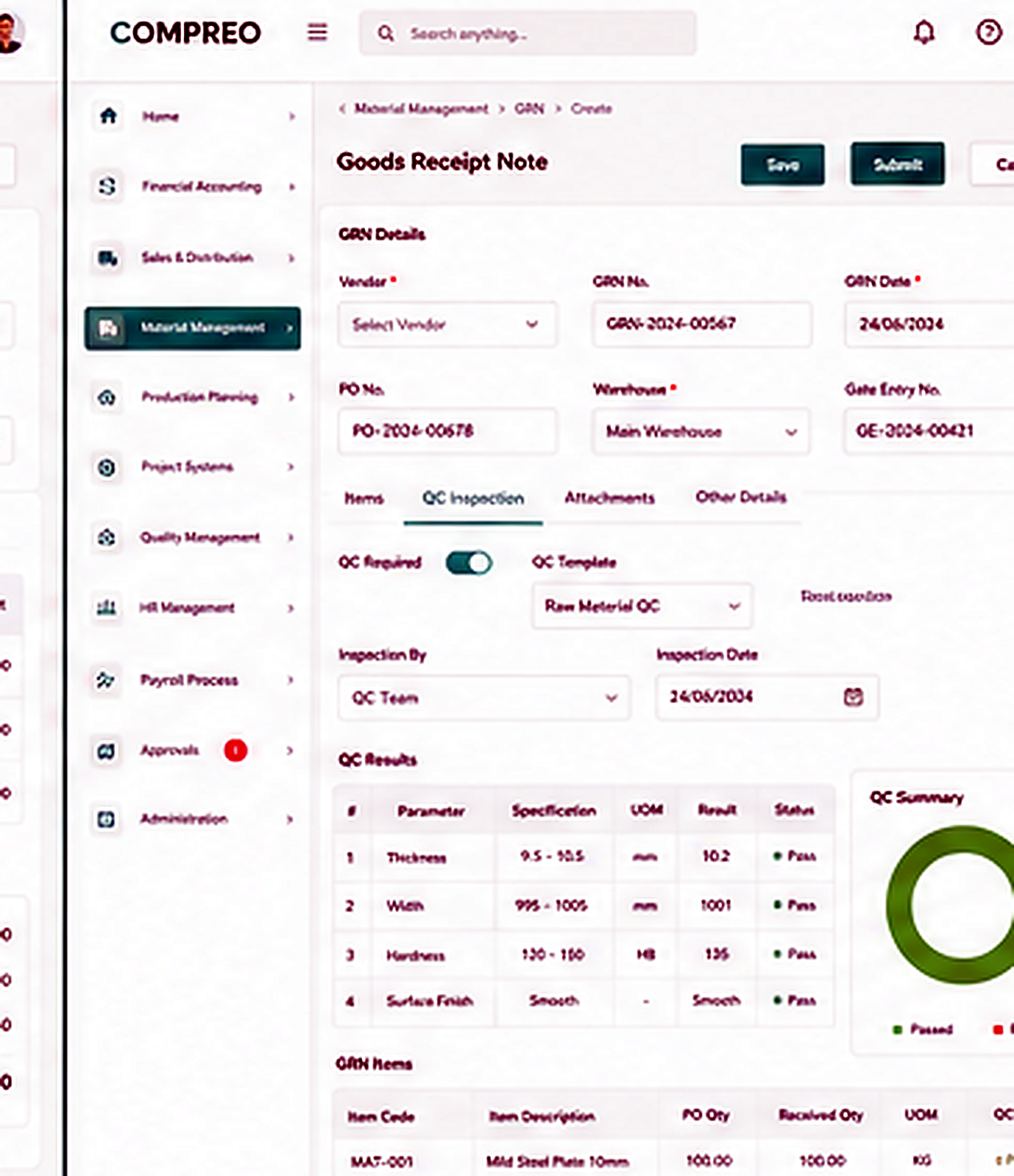Open the Inspection Date calendar icon
This screenshot has height=1176, width=1014.
[853, 697]
